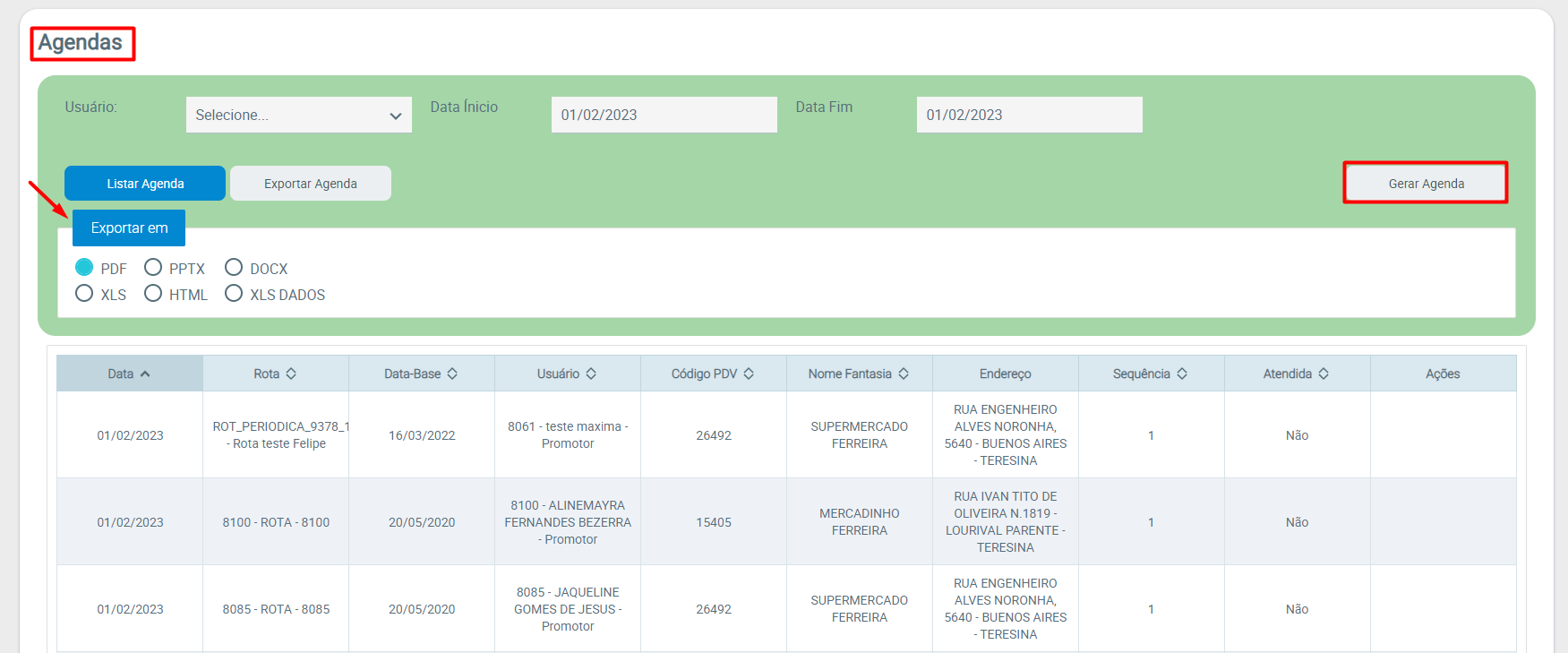Click the Rota column sort icon

pos(291,374)
